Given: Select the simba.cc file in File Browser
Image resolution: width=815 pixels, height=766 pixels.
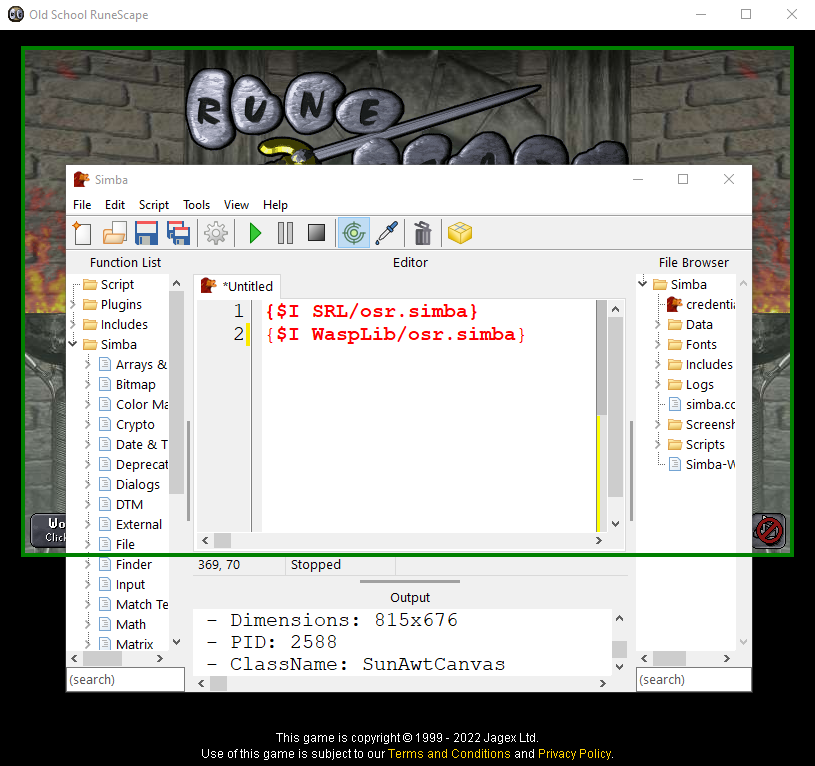Looking at the screenshot, I should coord(702,404).
